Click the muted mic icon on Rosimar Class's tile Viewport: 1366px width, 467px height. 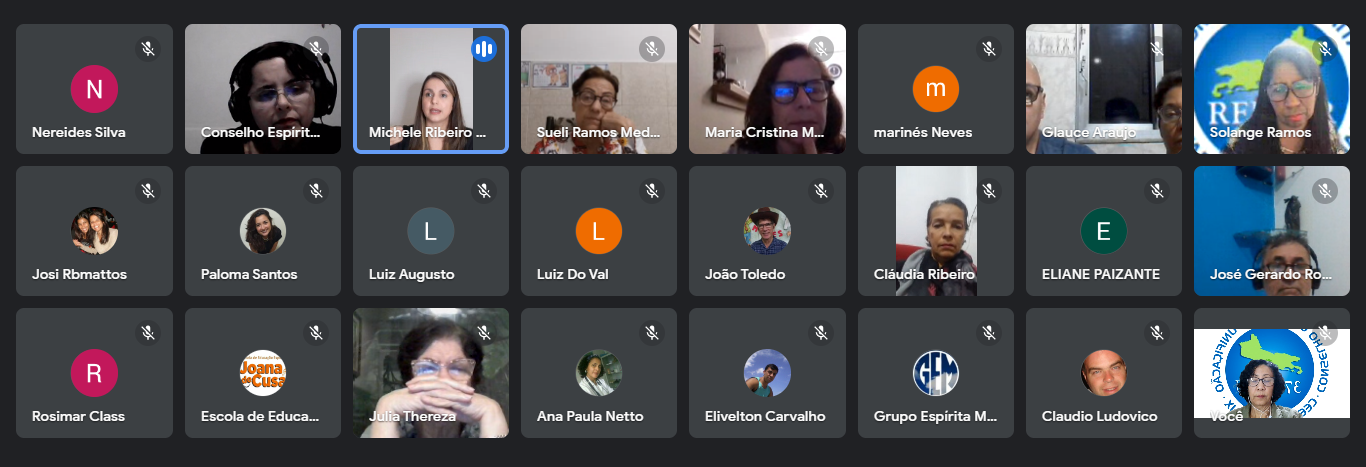pos(148,332)
